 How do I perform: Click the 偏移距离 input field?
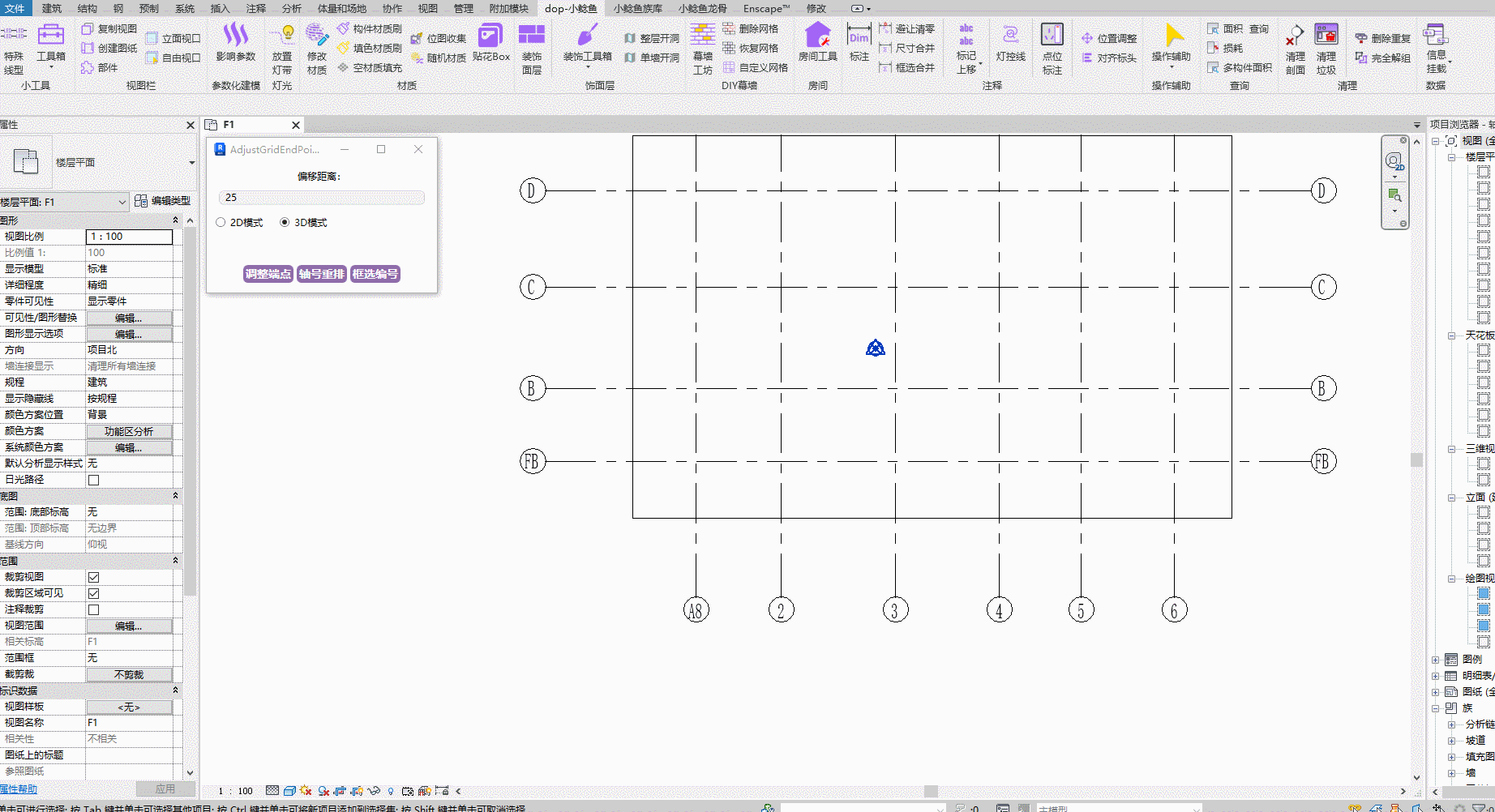[321, 198]
